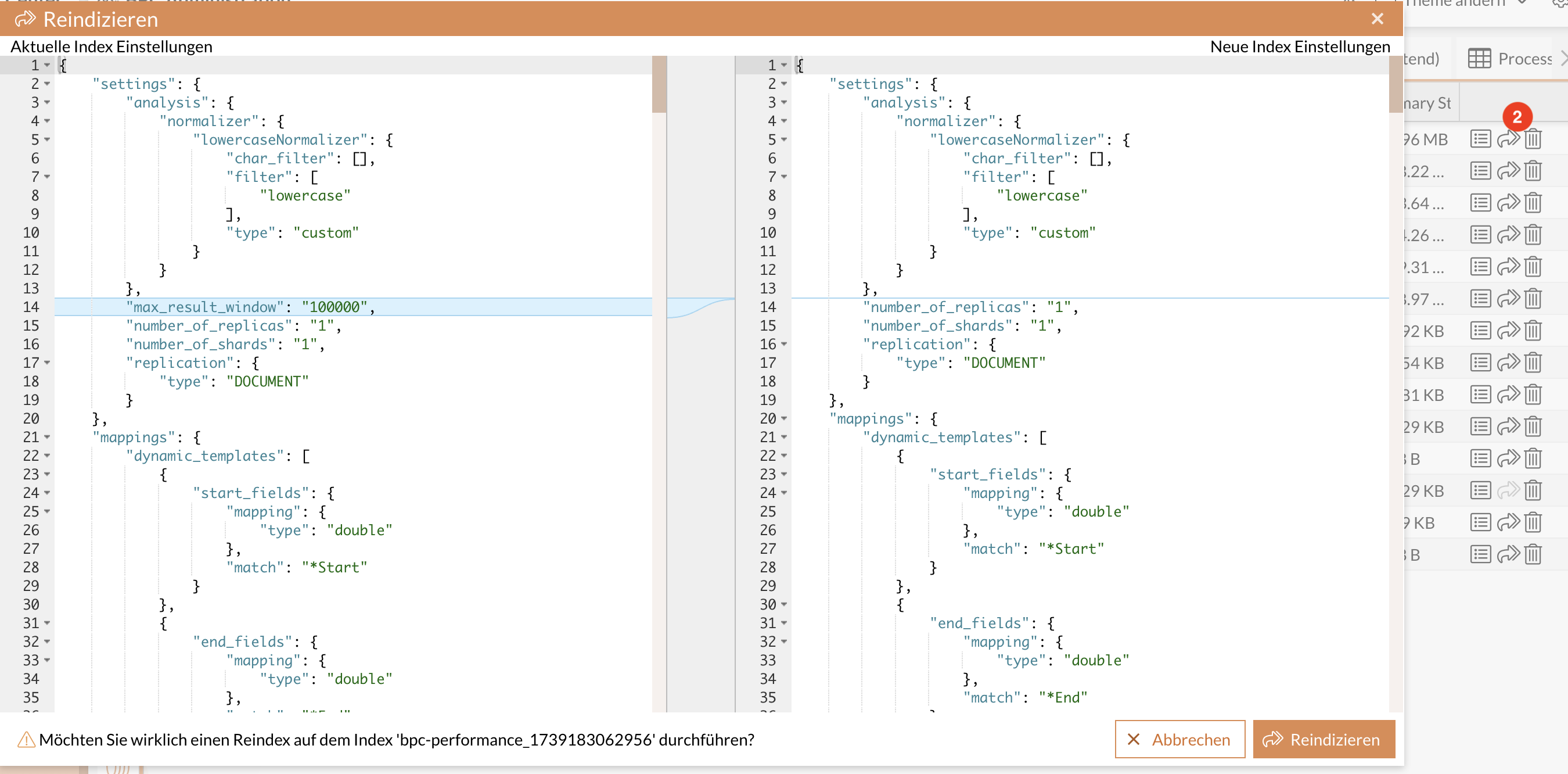The height and width of the screenshot is (774, 1568).
Task: Click delete icon in the 54 KB row
Action: coord(1533,363)
